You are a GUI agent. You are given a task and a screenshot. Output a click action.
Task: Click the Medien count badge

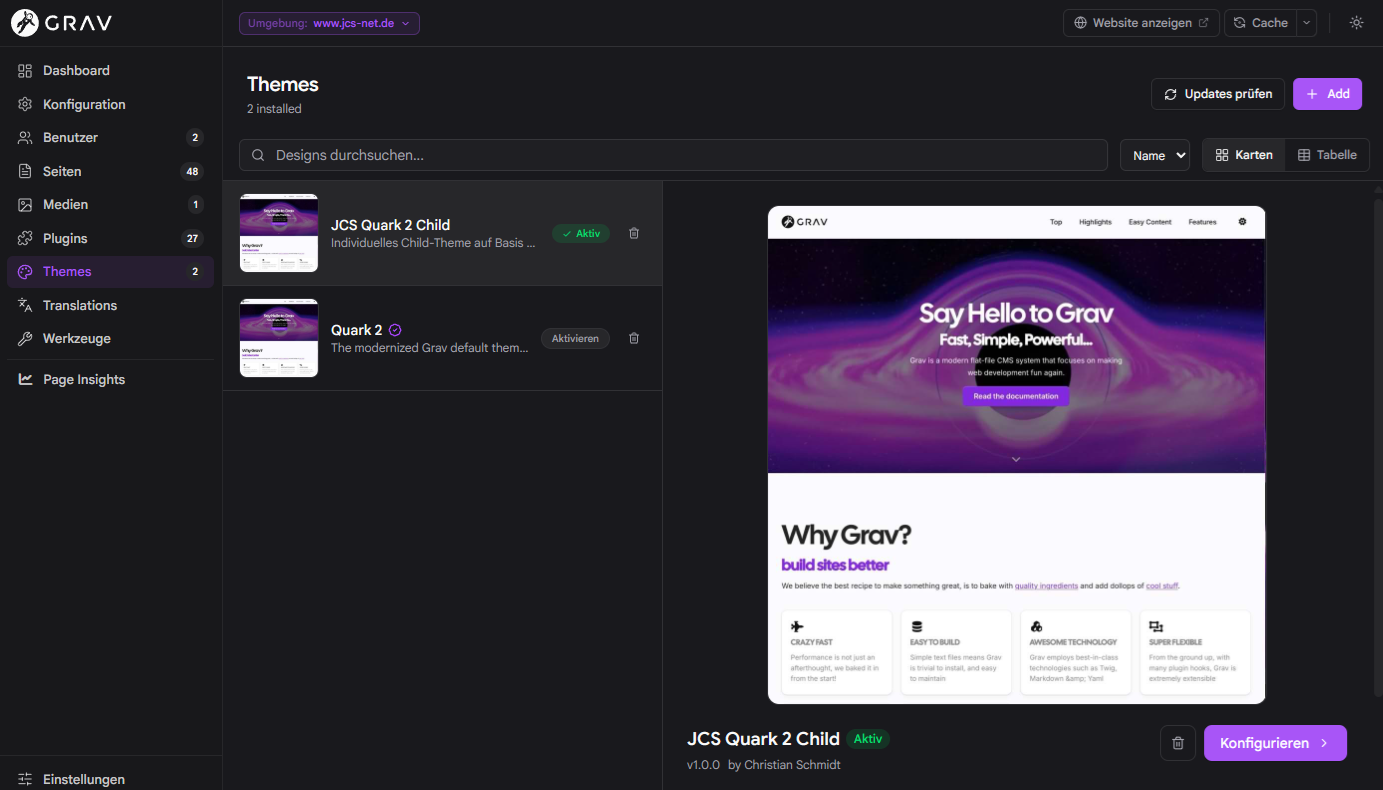(195, 205)
